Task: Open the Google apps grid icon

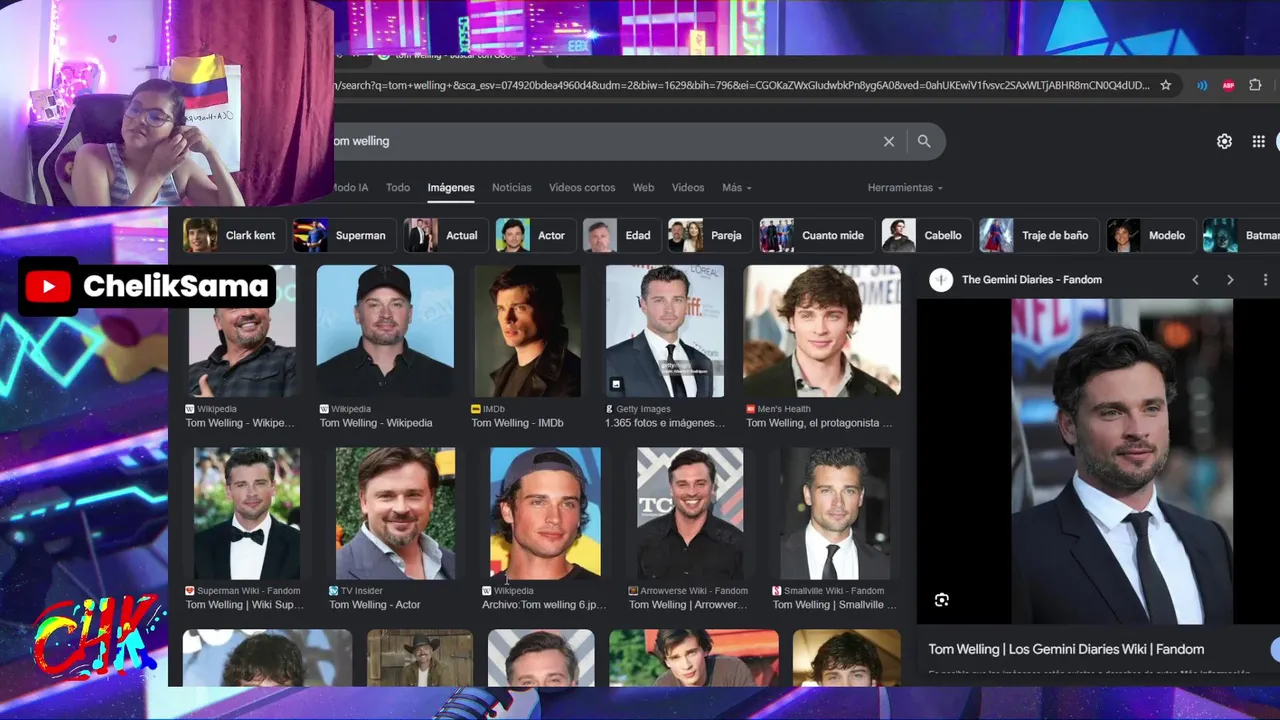Action: click(1258, 141)
